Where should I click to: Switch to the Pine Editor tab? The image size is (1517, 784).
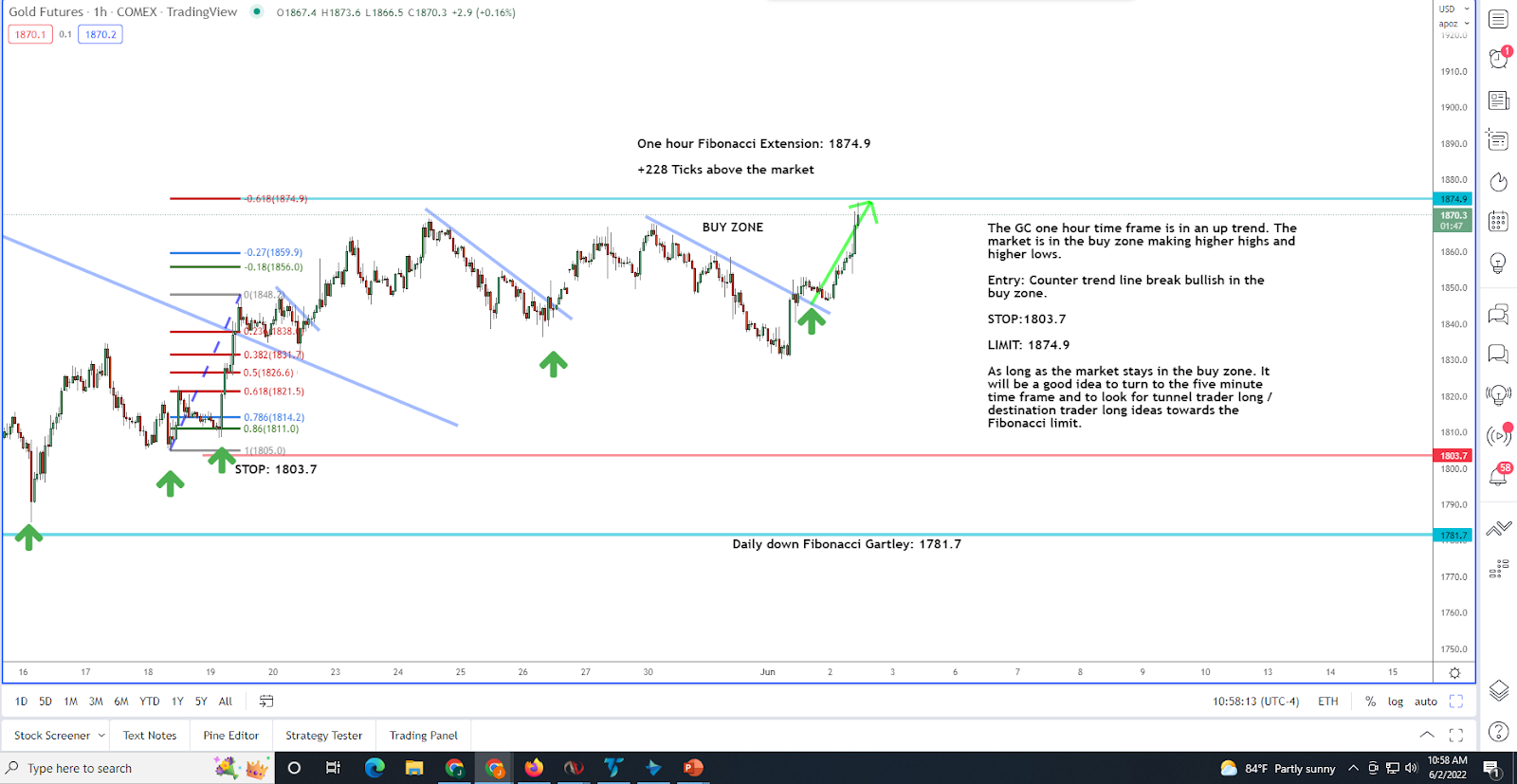pos(230,736)
